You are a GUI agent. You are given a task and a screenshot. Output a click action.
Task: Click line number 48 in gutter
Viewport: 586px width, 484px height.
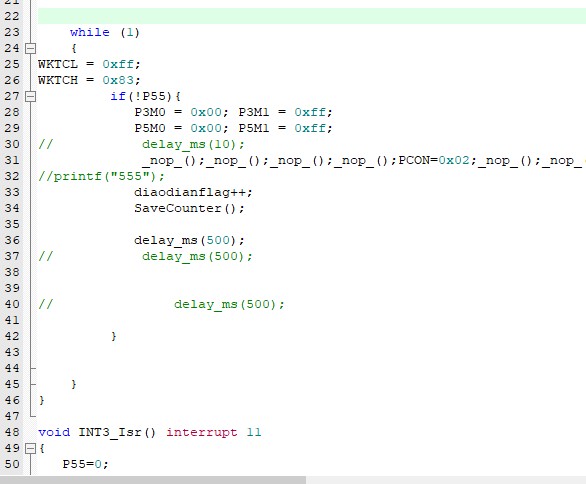(12, 432)
